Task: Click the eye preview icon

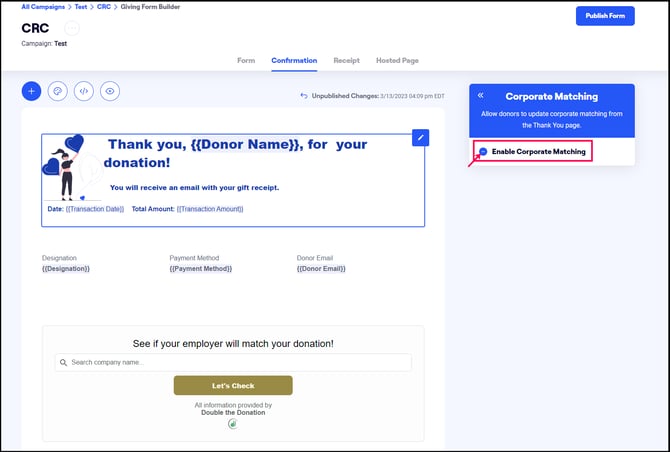Action: (111, 91)
